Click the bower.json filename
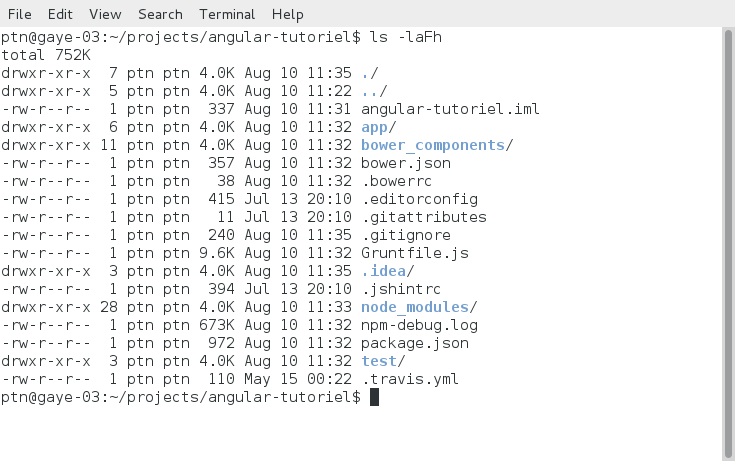 [406, 163]
